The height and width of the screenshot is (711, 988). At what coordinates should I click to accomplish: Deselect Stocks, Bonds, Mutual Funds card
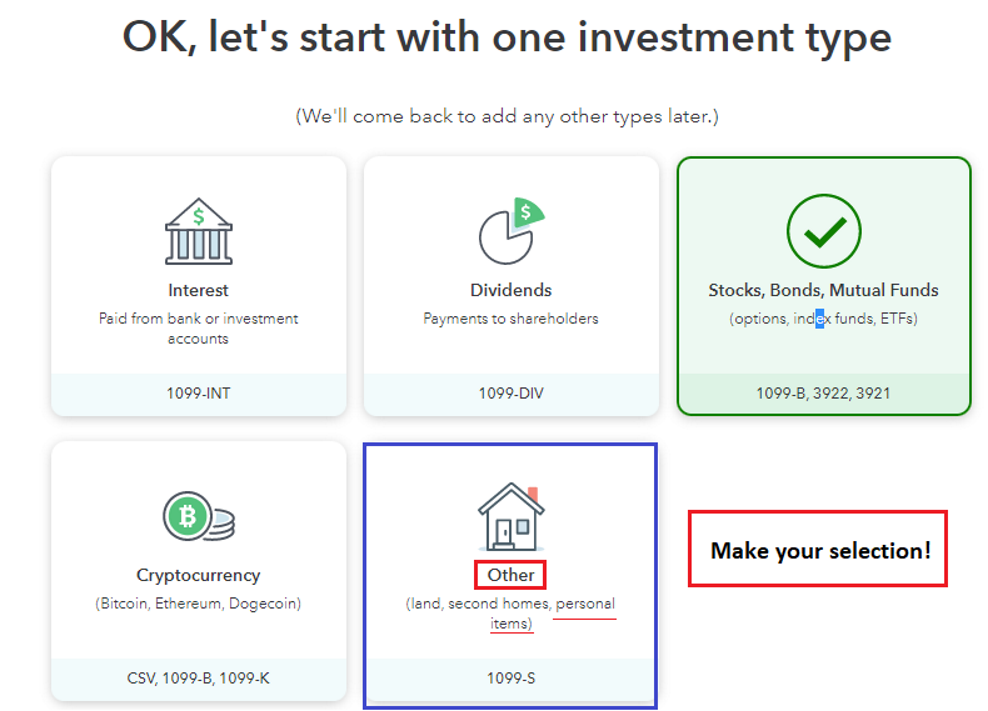click(x=824, y=286)
